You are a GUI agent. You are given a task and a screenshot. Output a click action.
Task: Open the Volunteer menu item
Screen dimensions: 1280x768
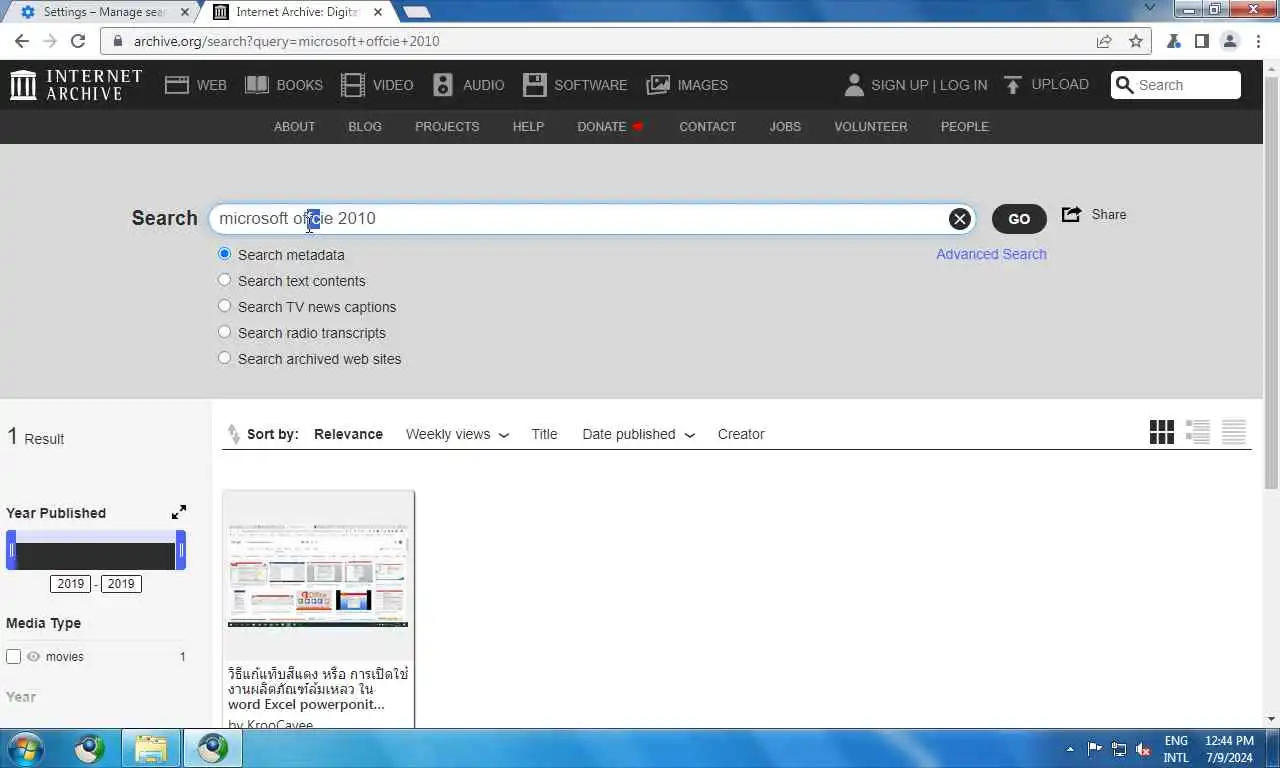click(x=871, y=127)
